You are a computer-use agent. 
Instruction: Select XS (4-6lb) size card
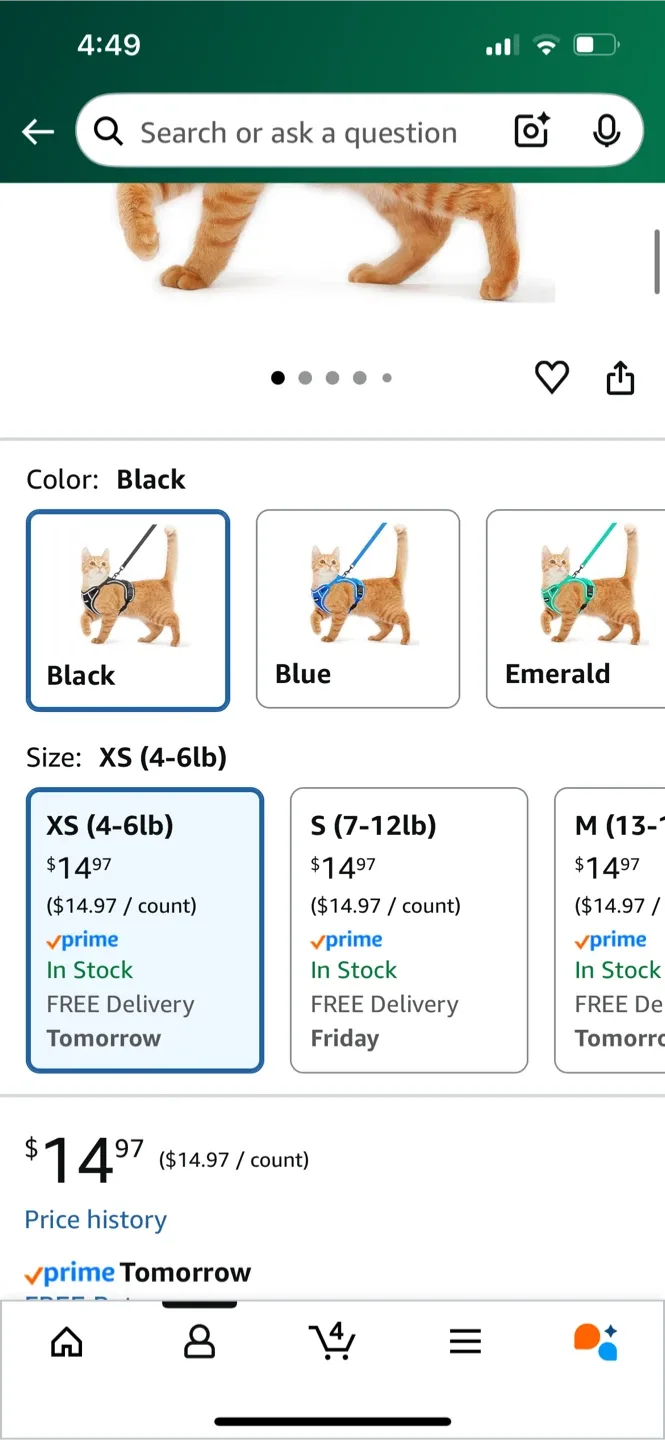point(145,930)
